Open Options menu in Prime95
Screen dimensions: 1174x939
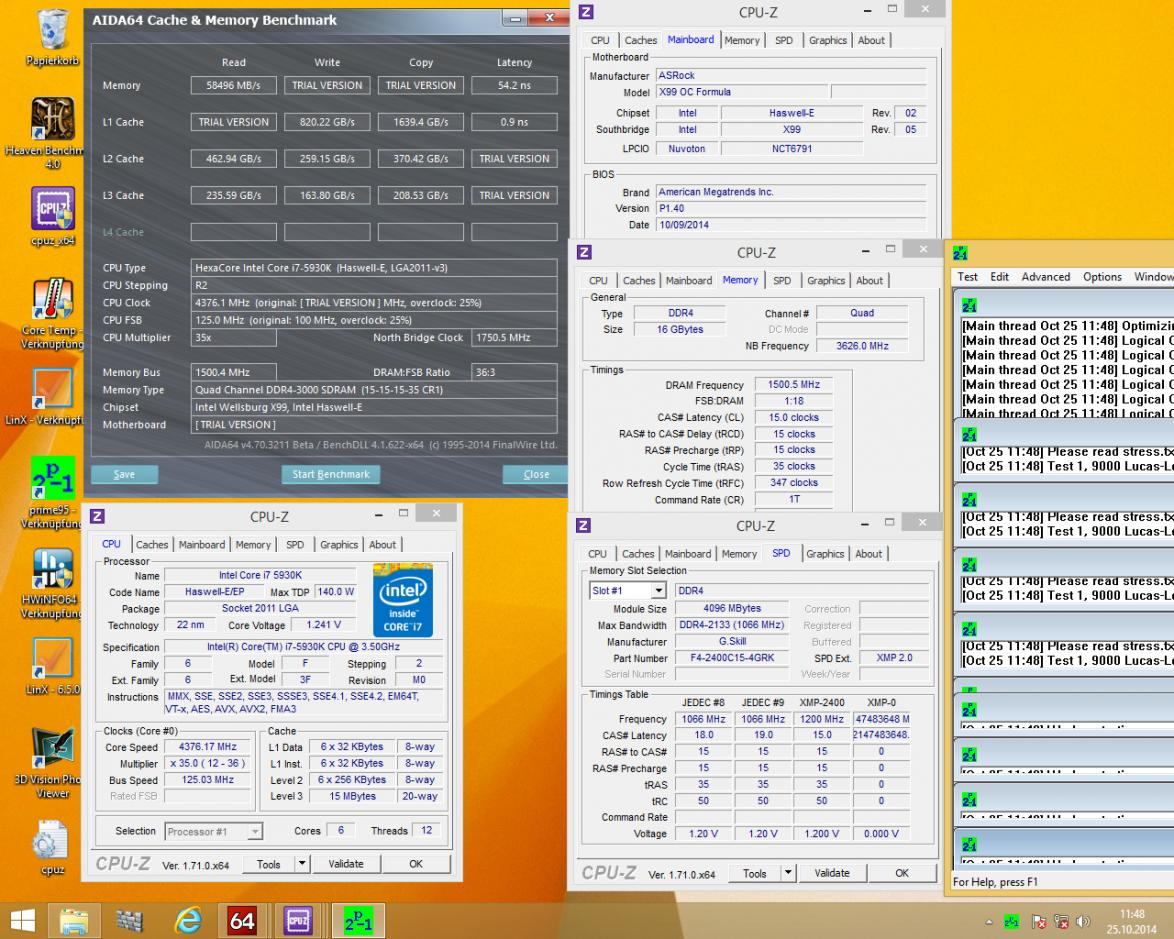1102,277
